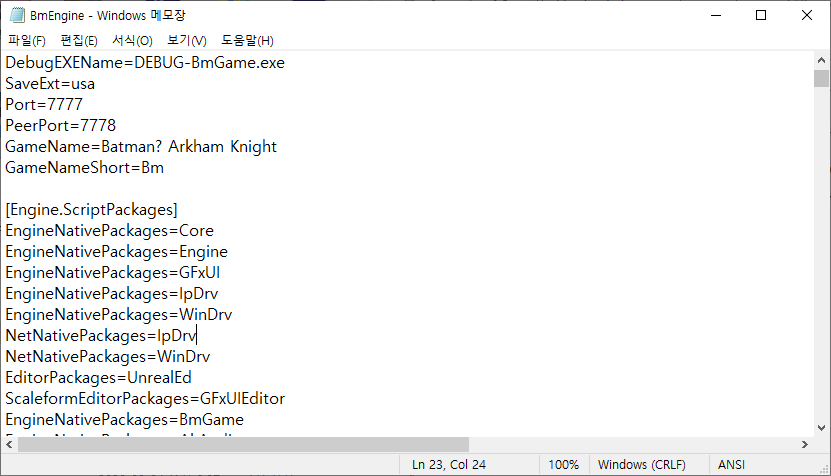The image size is (831, 476).
Task: Click the ANSI encoding indicator
Action: click(731, 465)
